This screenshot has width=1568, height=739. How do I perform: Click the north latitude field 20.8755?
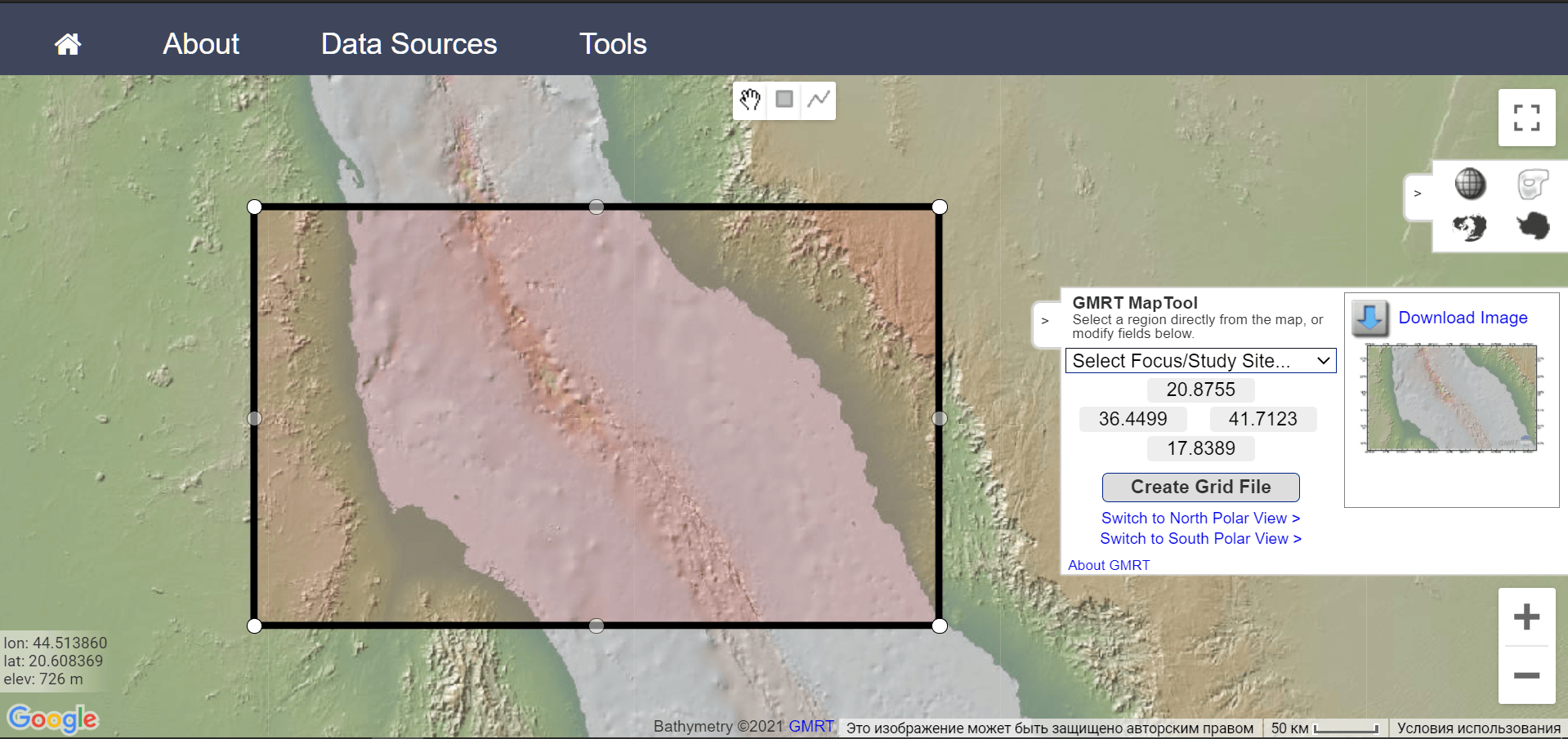pos(1200,390)
